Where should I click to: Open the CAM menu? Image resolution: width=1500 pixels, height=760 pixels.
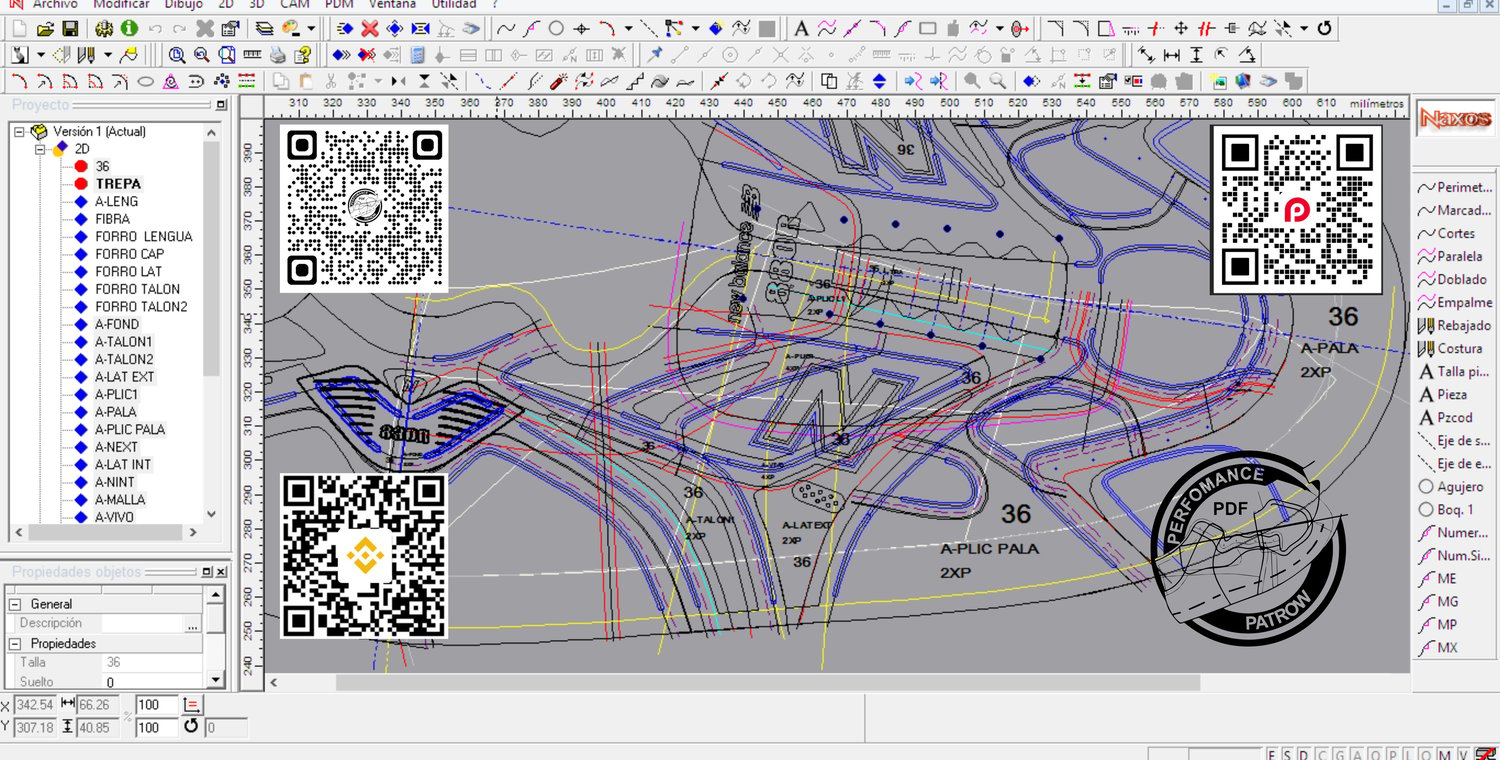[x=295, y=4]
